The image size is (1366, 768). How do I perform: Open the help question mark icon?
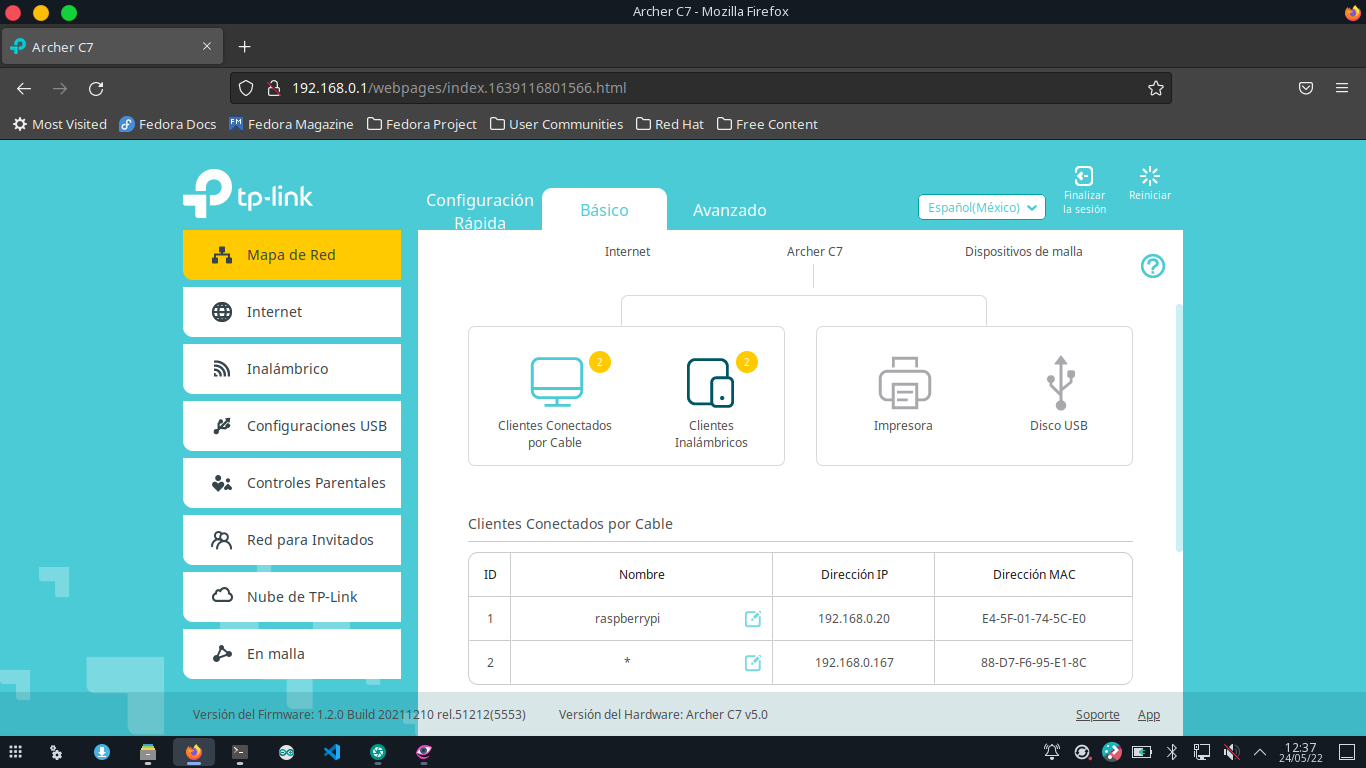pos(1153,266)
